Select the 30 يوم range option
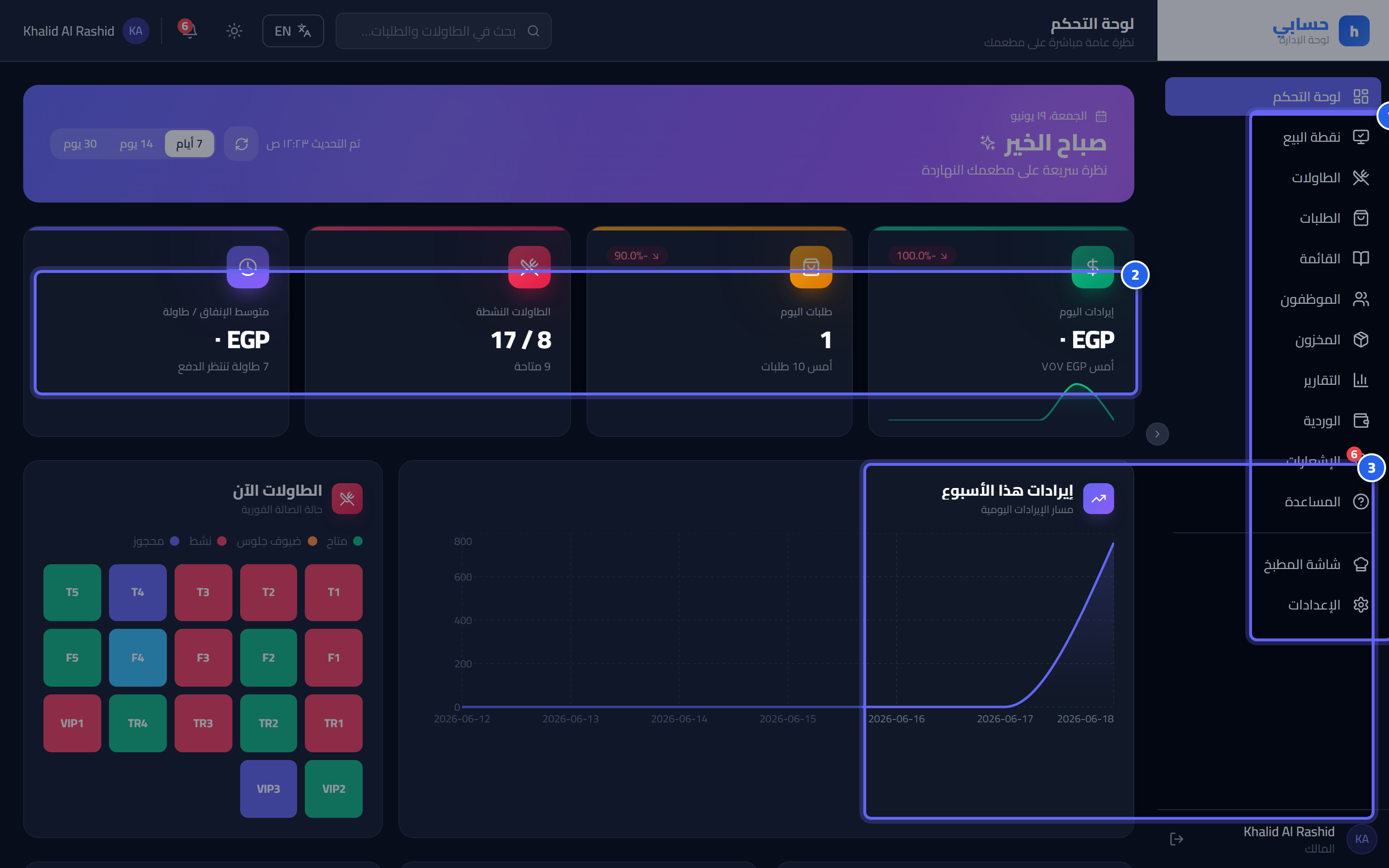The image size is (1389, 868). [x=81, y=144]
